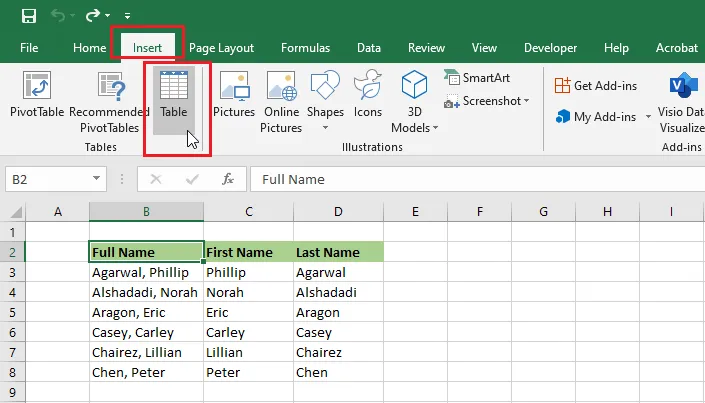Viewport: 705px width, 403px height.
Task: Open the Customize Quick Access Toolbar dropdown
Action: (128, 16)
